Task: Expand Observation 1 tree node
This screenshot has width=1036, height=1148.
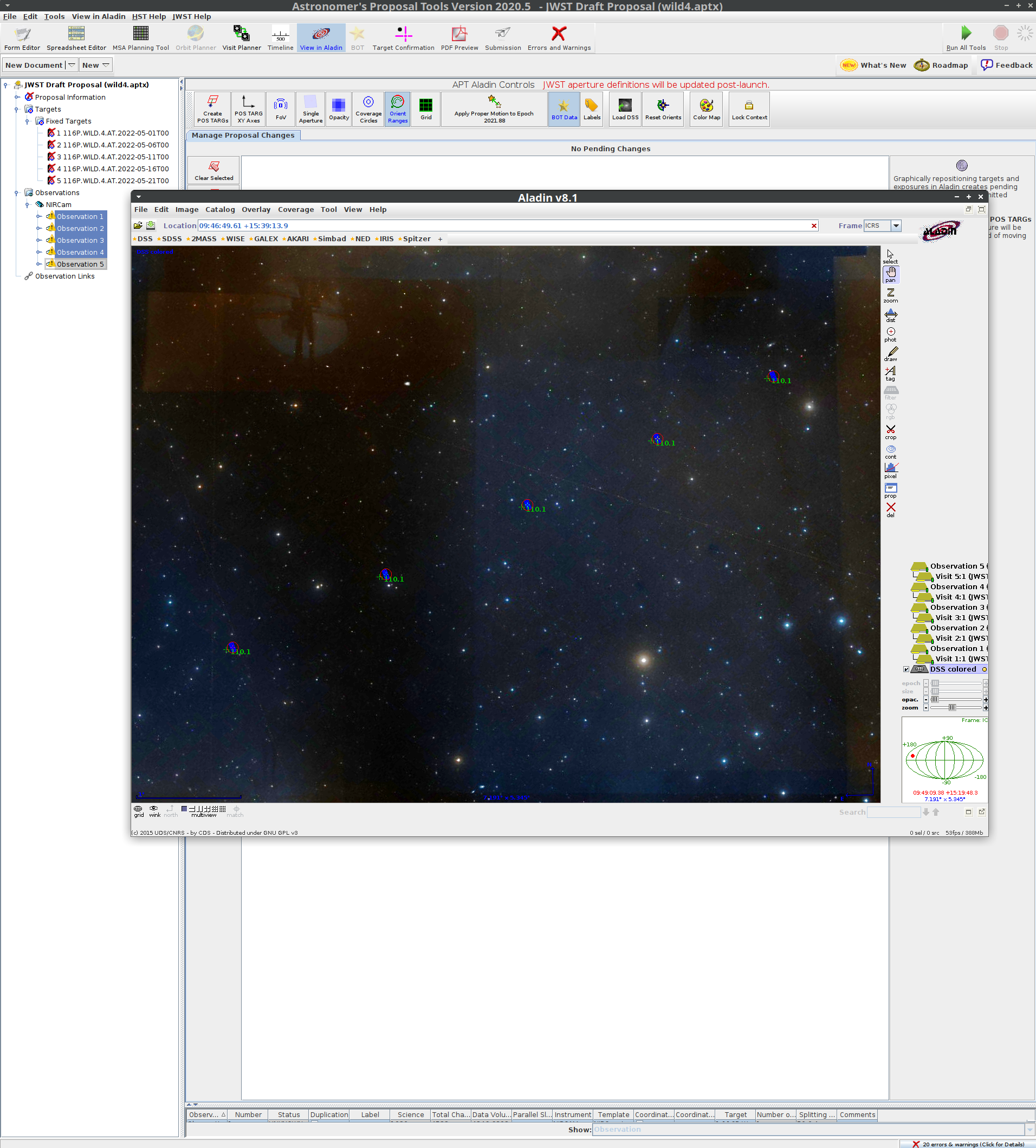Action: [x=38, y=217]
